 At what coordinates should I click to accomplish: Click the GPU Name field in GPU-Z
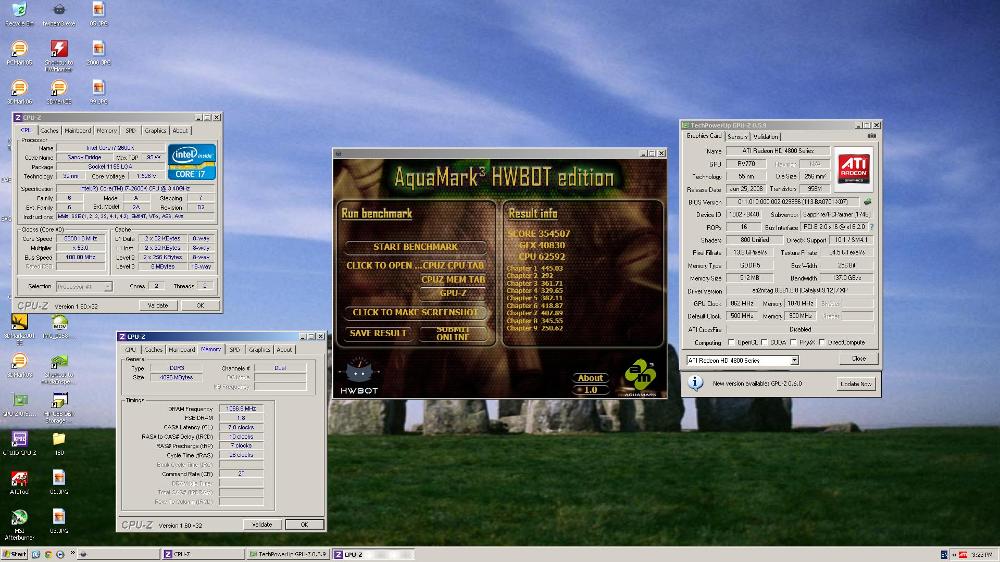click(x=777, y=151)
